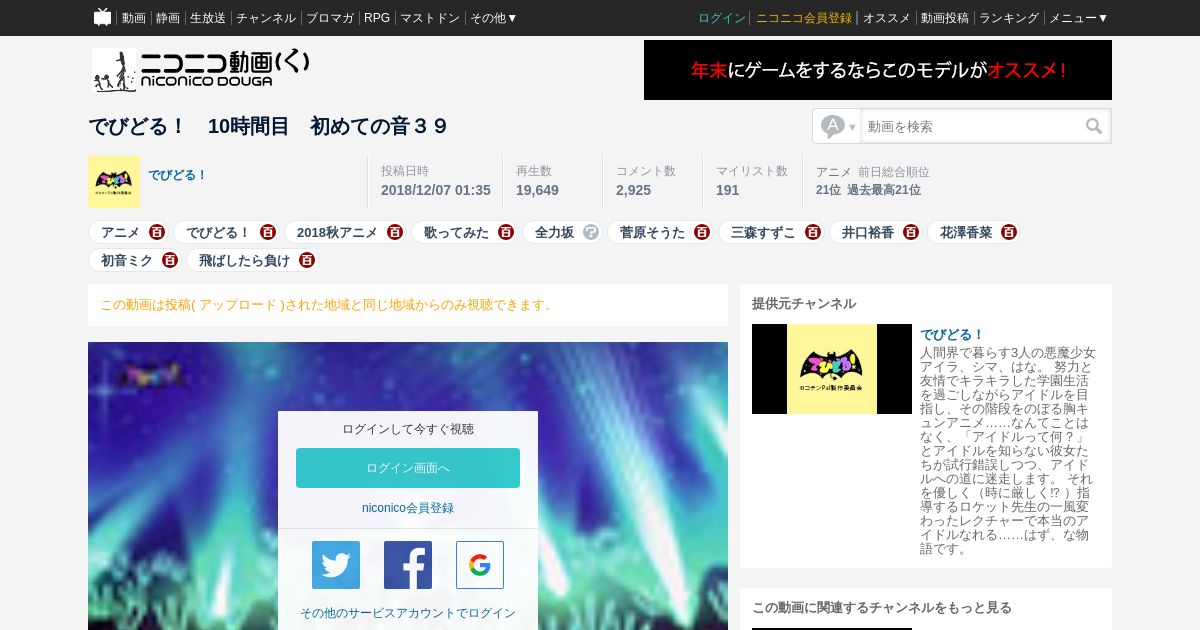Image resolution: width=1200 pixels, height=630 pixels.
Task: Go to 静画 in top navigation
Action: pos(168,18)
